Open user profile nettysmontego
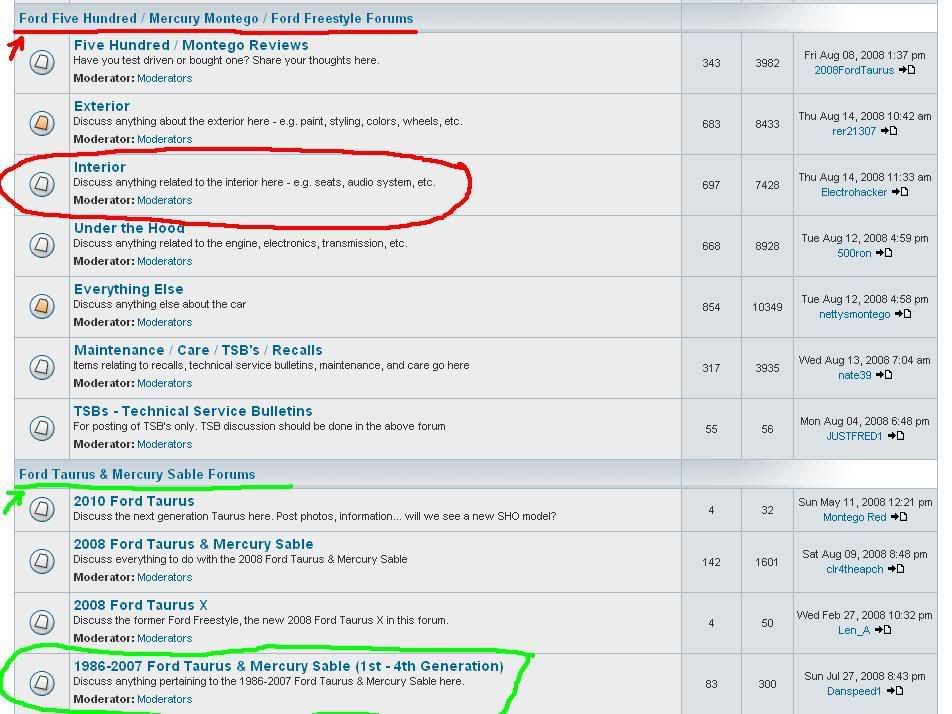This screenshot has width=952, height=714. (854, 314)
